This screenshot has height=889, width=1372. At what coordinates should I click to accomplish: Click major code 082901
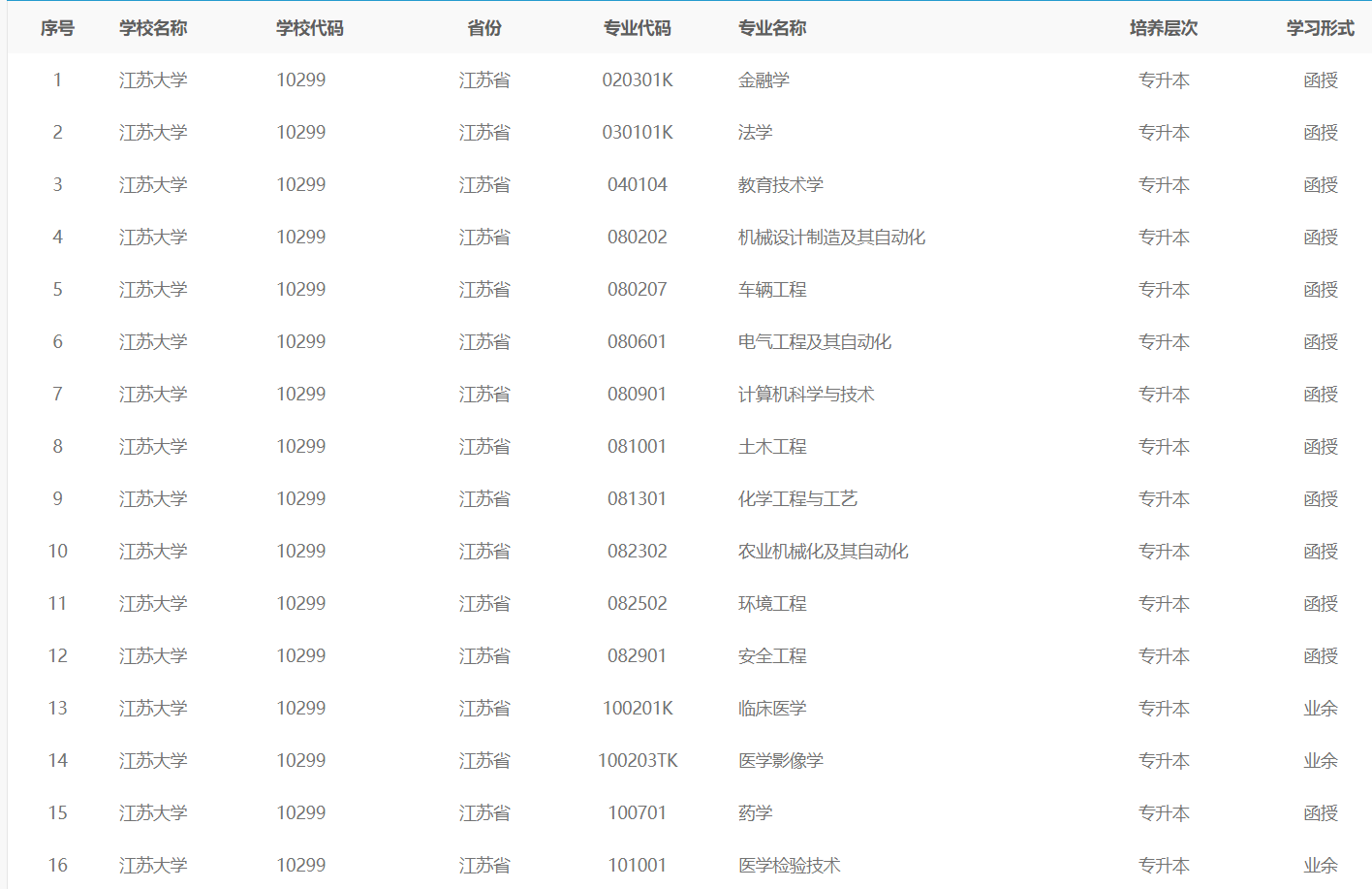pos(638,656)
